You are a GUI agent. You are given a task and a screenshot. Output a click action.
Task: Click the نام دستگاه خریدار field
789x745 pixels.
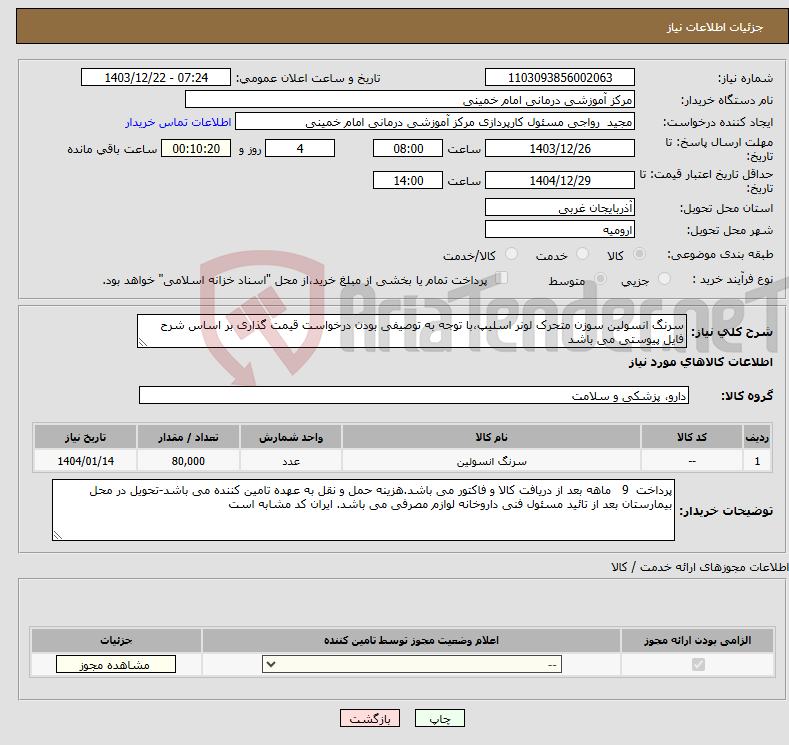click(x=410, y=100)
